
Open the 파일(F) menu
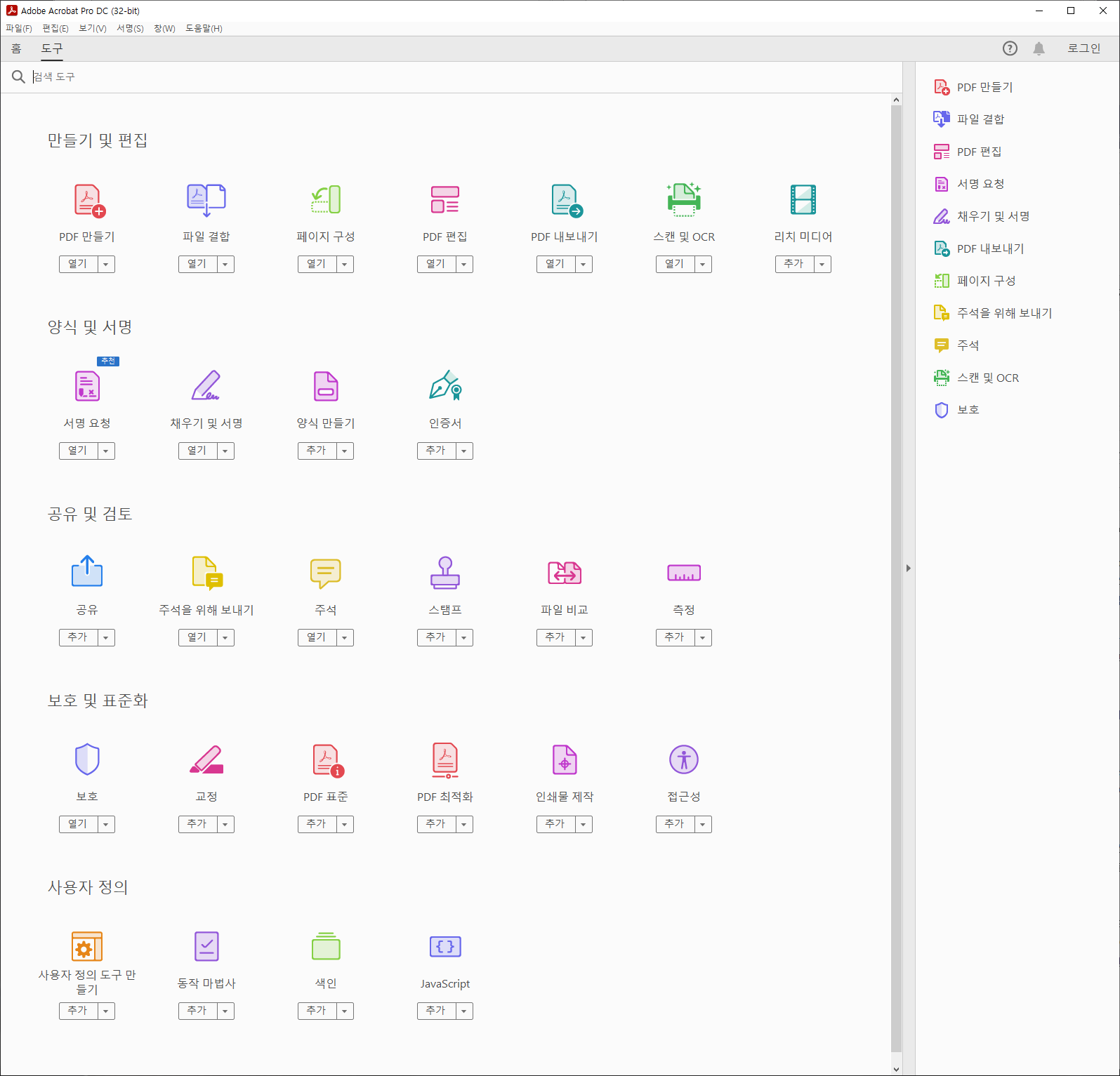click(x=19, y=28)
